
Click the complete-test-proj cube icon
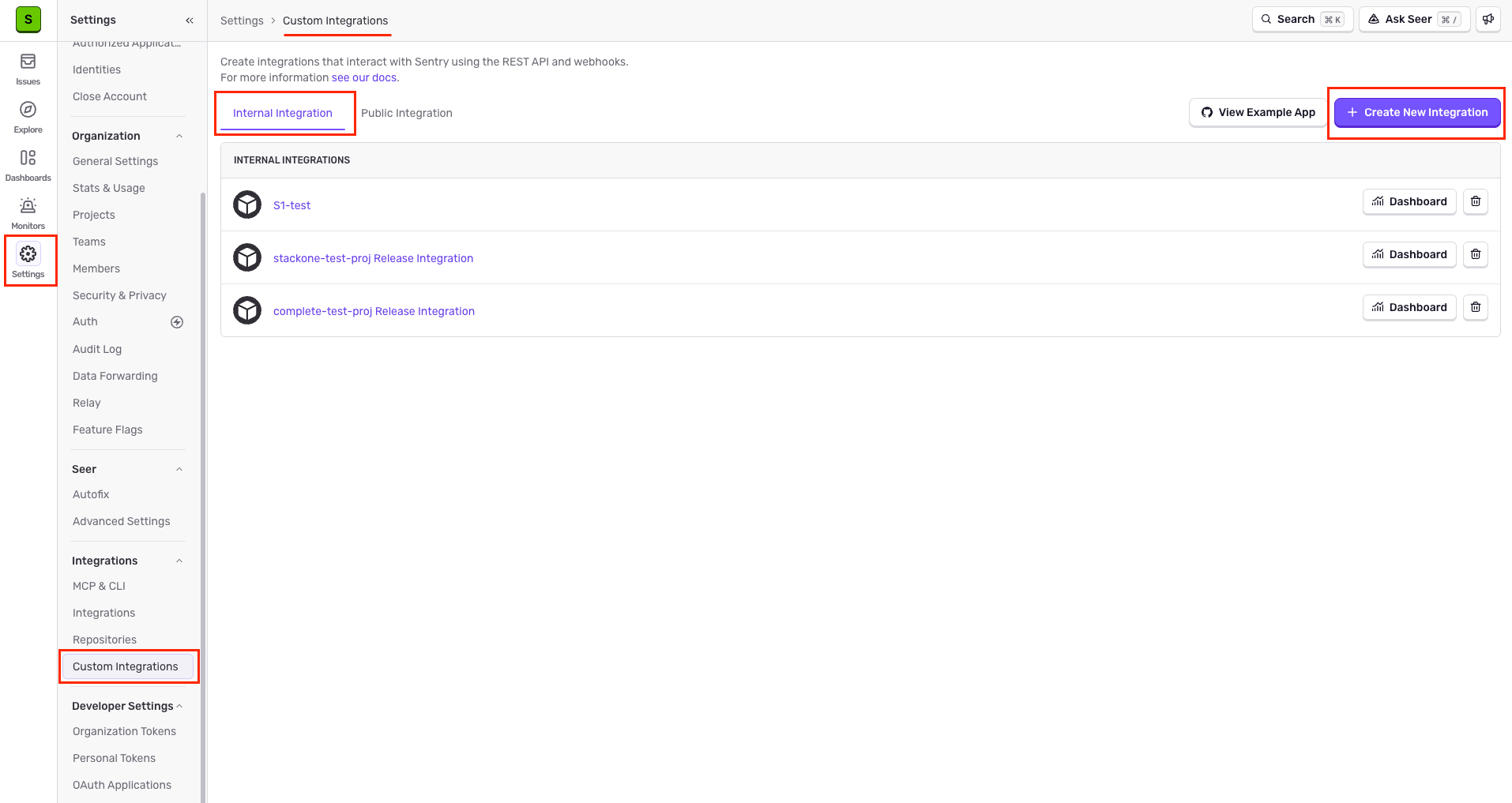tap(247, 310)
